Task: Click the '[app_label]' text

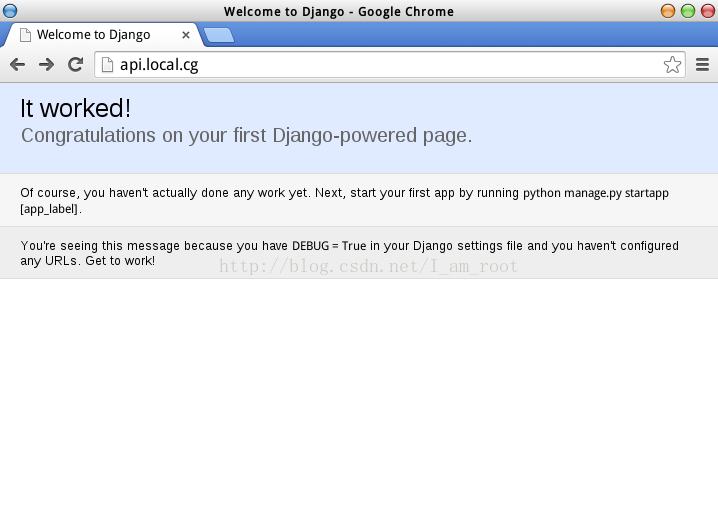Action: pos(49,209)
